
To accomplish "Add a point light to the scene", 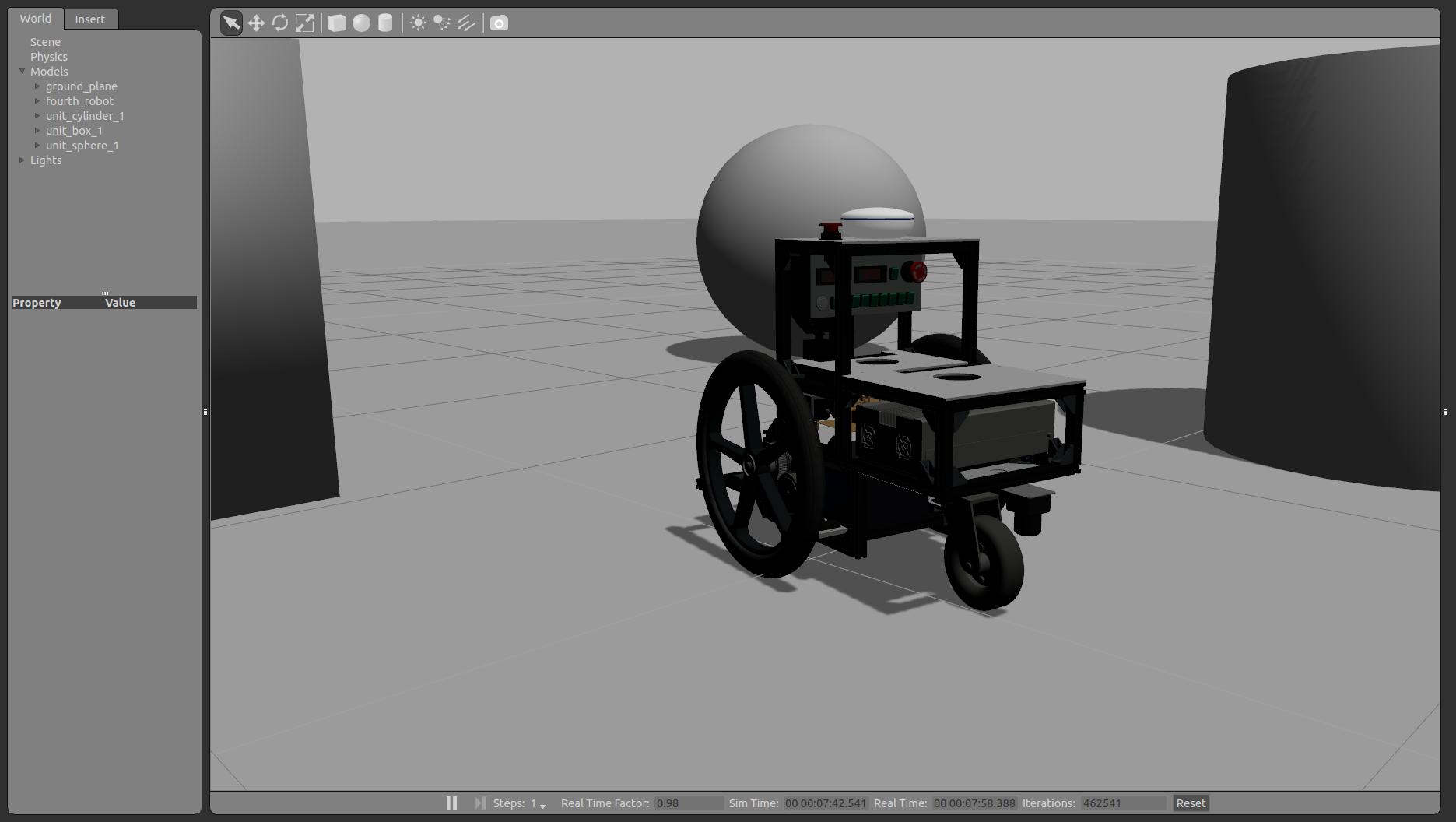I will click(417, 23).
